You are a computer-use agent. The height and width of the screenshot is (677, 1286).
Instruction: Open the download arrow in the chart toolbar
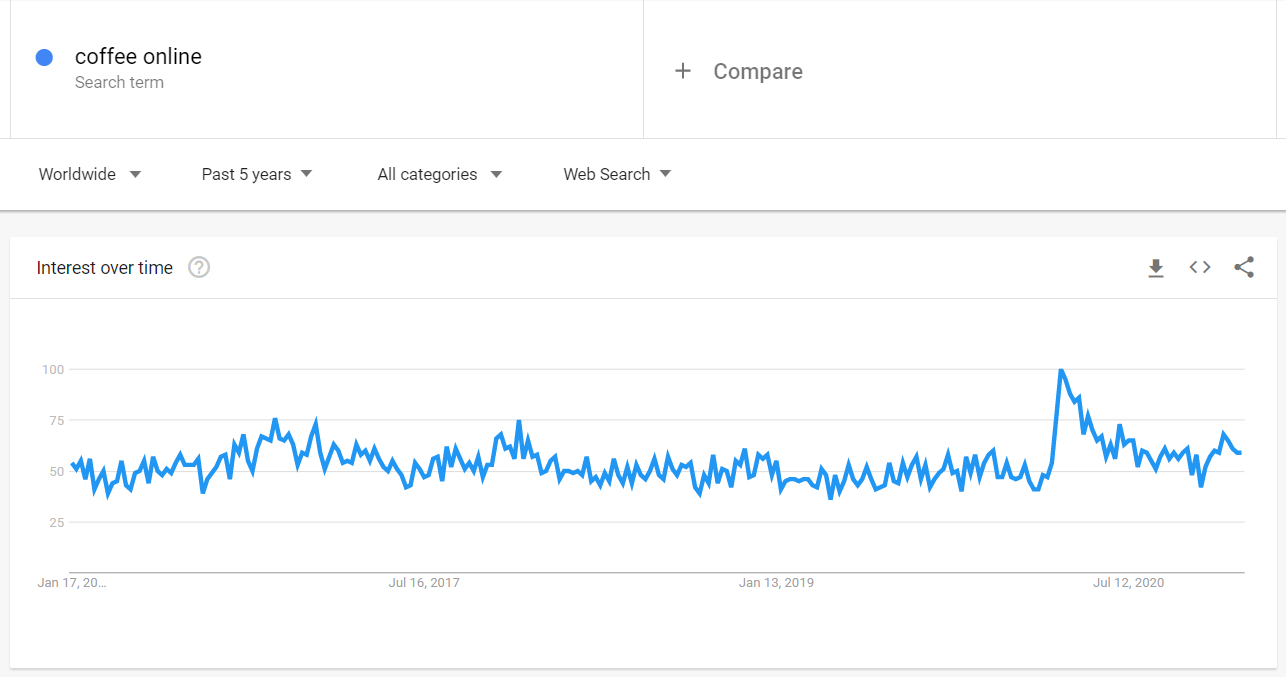click(x=1156, y=267)
